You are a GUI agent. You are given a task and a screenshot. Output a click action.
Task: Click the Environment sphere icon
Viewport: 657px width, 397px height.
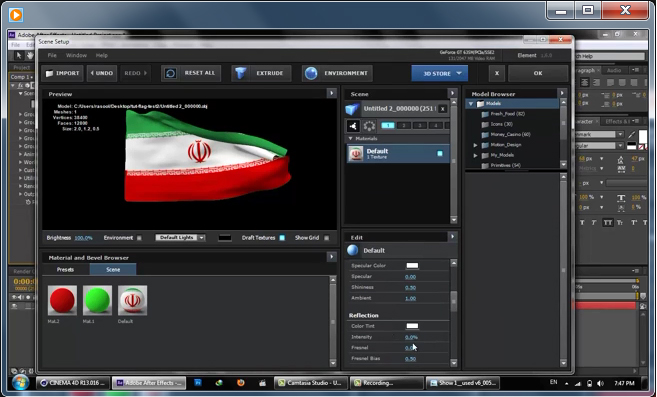click(310, 73)
